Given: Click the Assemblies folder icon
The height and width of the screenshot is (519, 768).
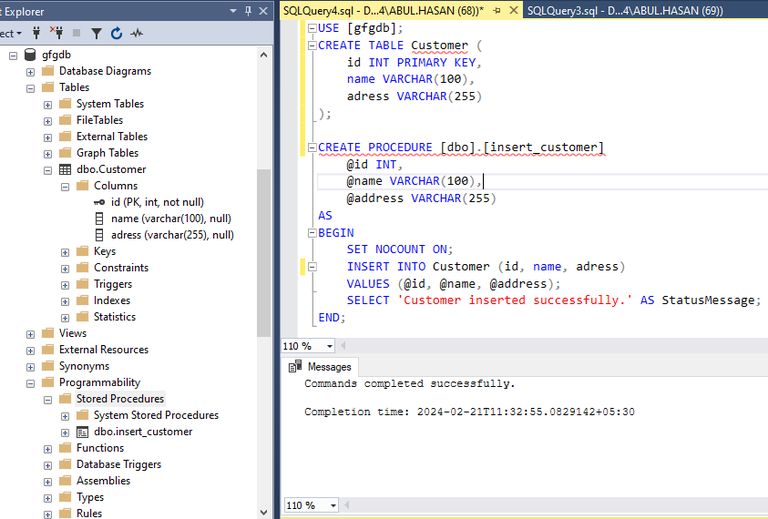Looking at the screenshot, I should click(65, 480).
